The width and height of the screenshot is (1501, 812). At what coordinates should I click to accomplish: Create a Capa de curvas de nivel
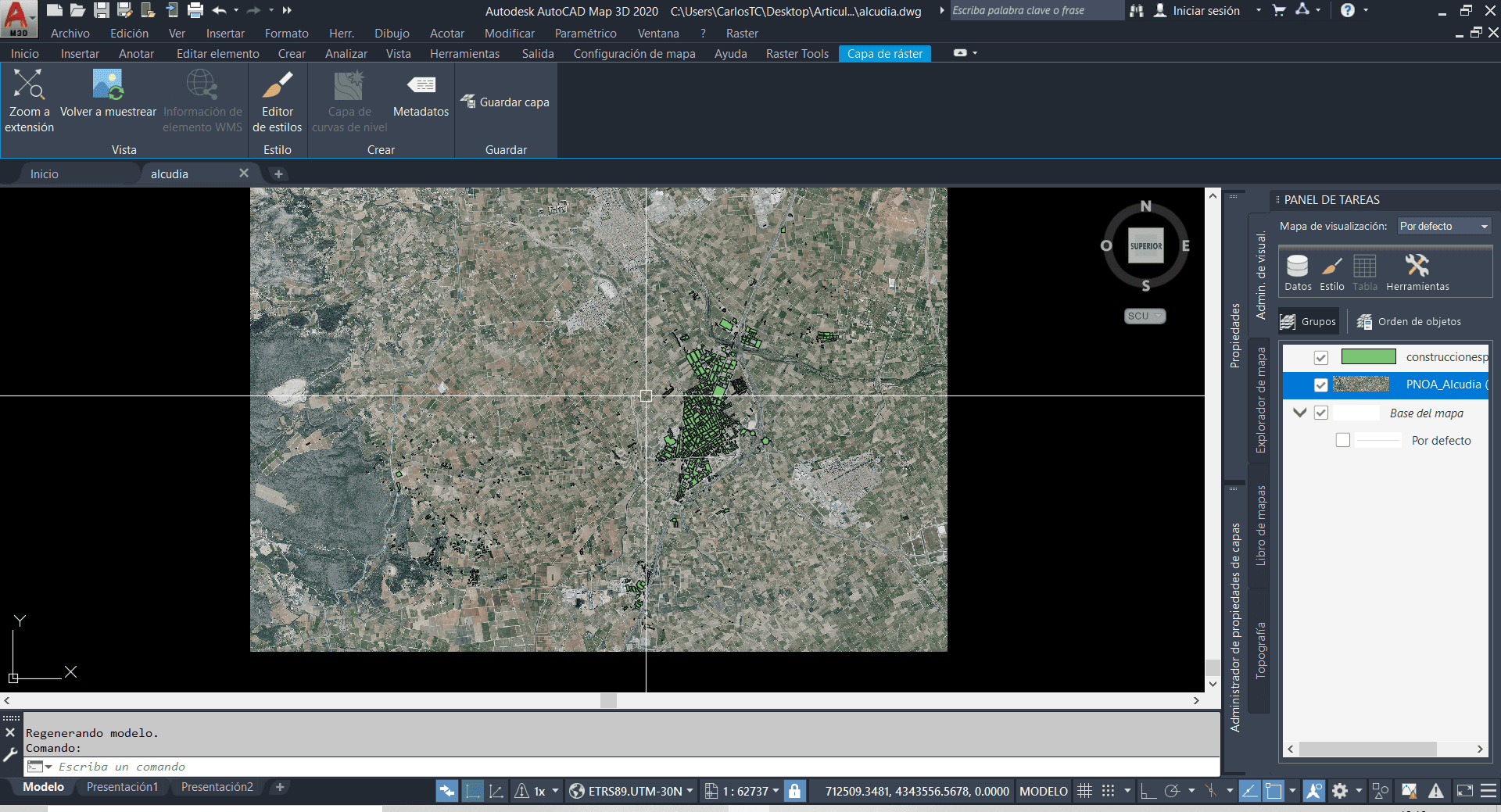pos(349,100)
